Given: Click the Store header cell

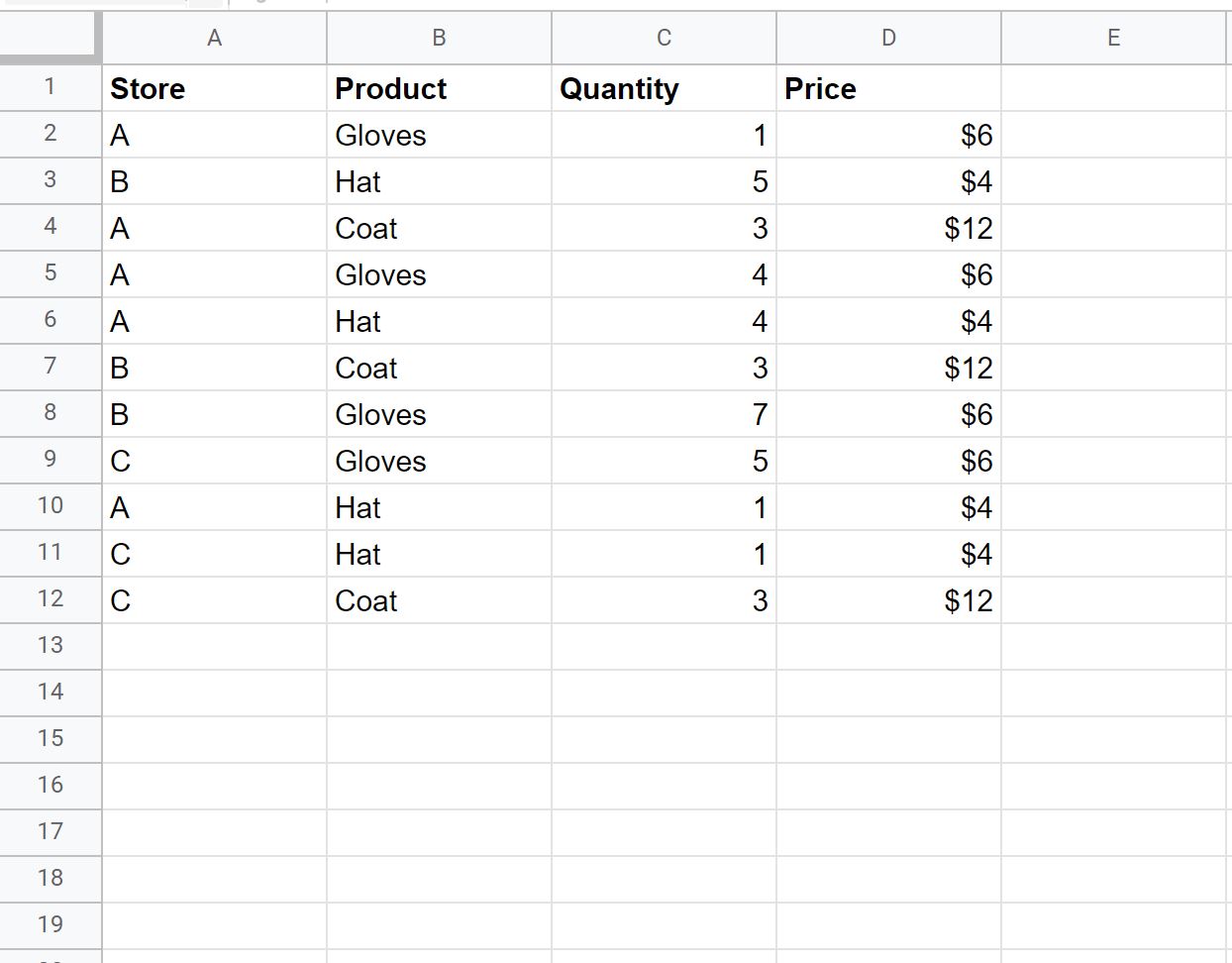Looking at the screenshot, I should point(214,88).
